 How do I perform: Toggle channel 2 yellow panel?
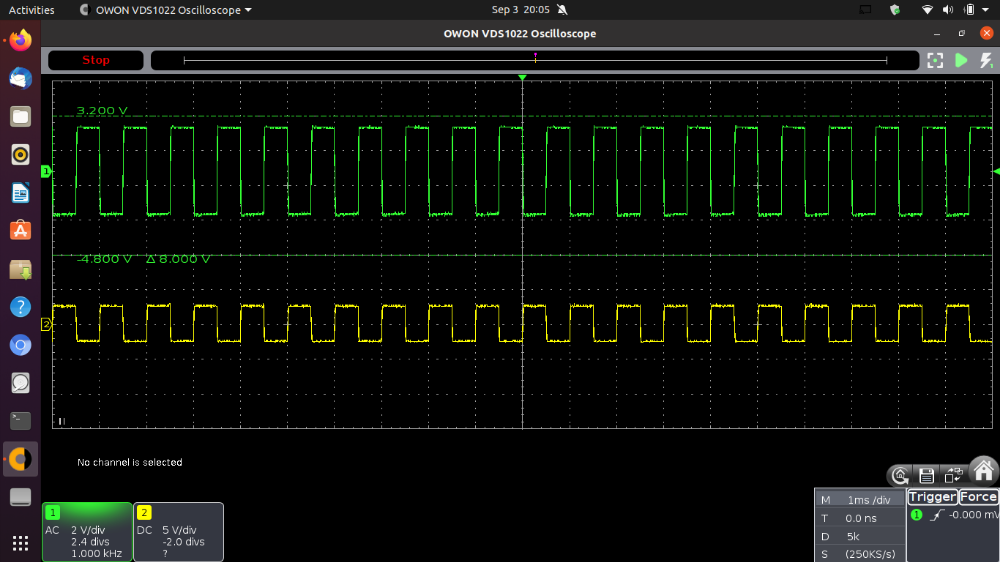click(x=179, y=532)
